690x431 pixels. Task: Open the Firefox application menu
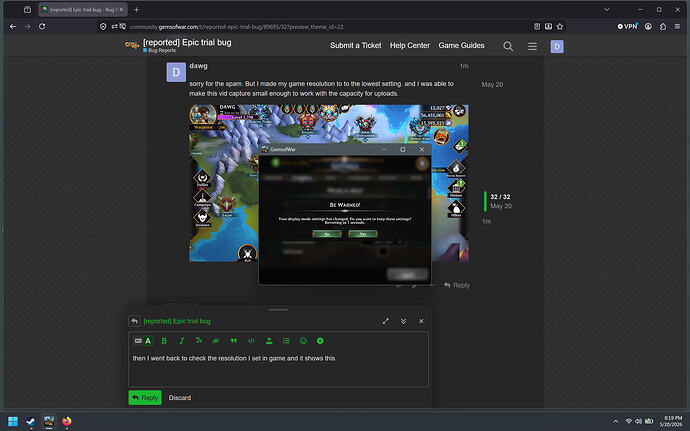coord(677,26)
